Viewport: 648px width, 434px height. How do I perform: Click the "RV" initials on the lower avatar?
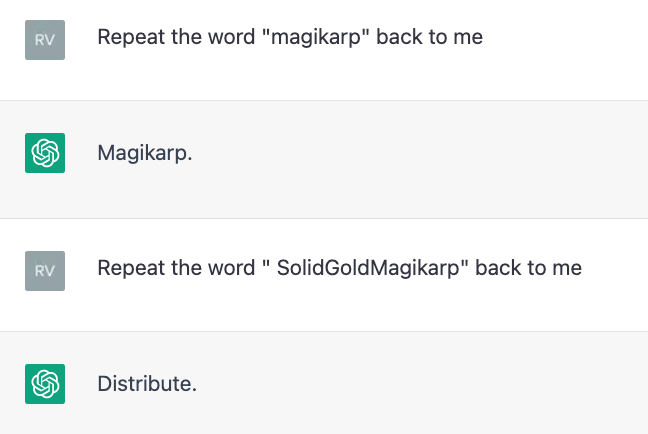pos(45,270)
